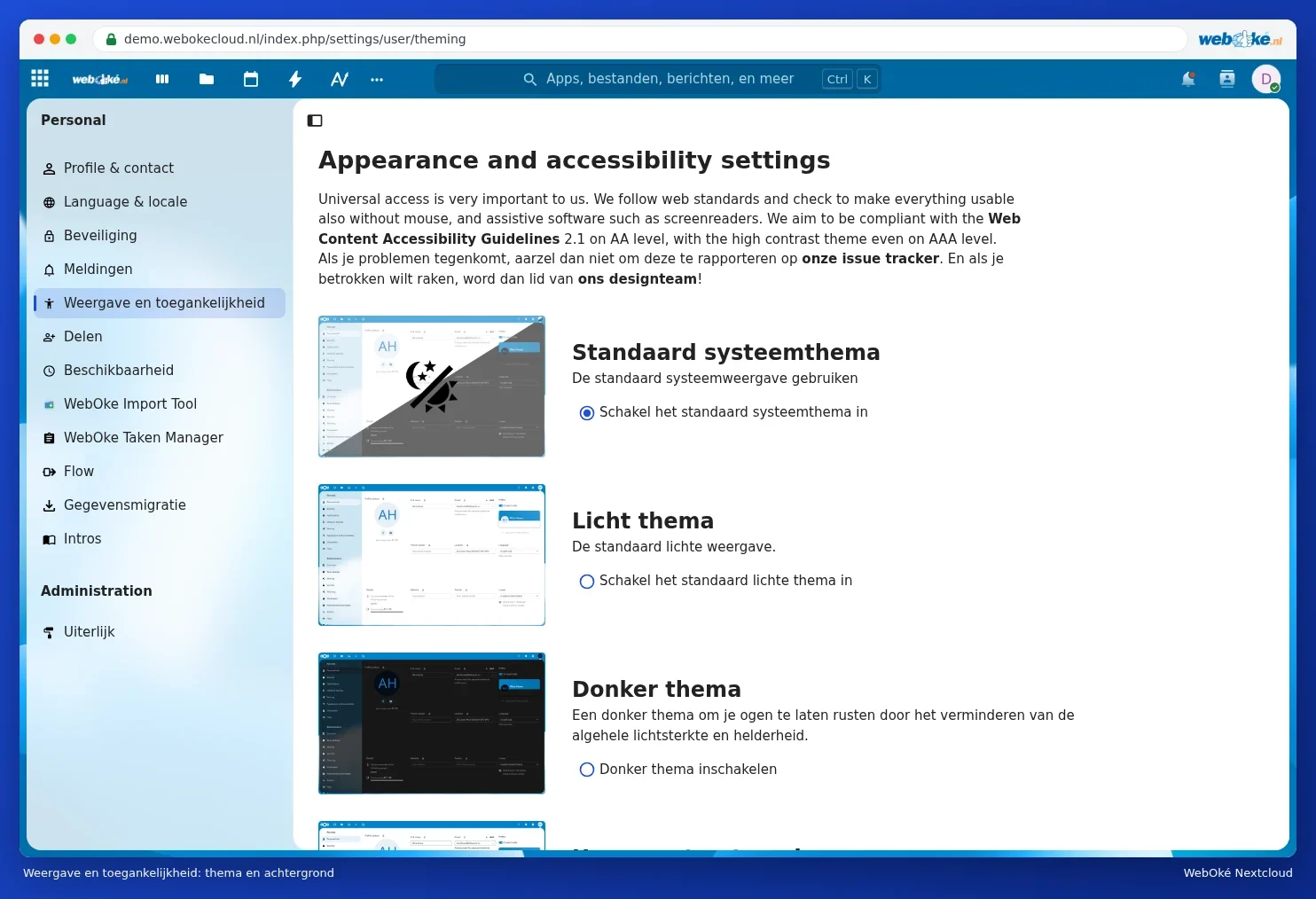Select Schakel het standaard systeemthema in
This screenshot has height=899, width=1316.
pos(586,412)
